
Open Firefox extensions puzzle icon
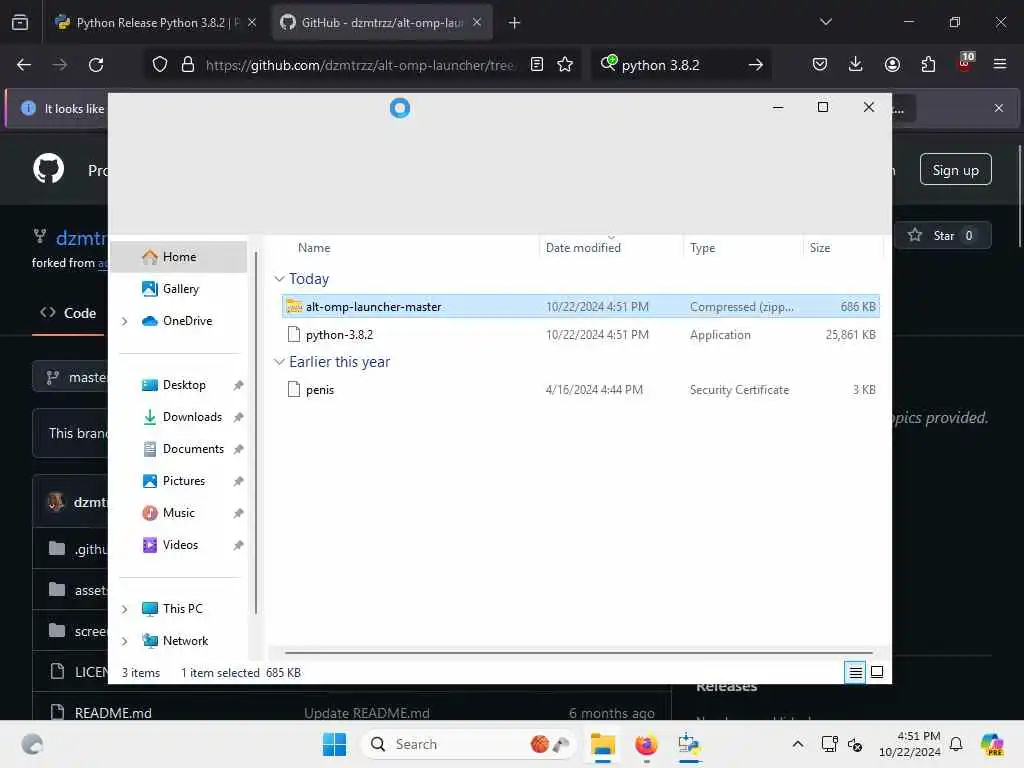928,65
